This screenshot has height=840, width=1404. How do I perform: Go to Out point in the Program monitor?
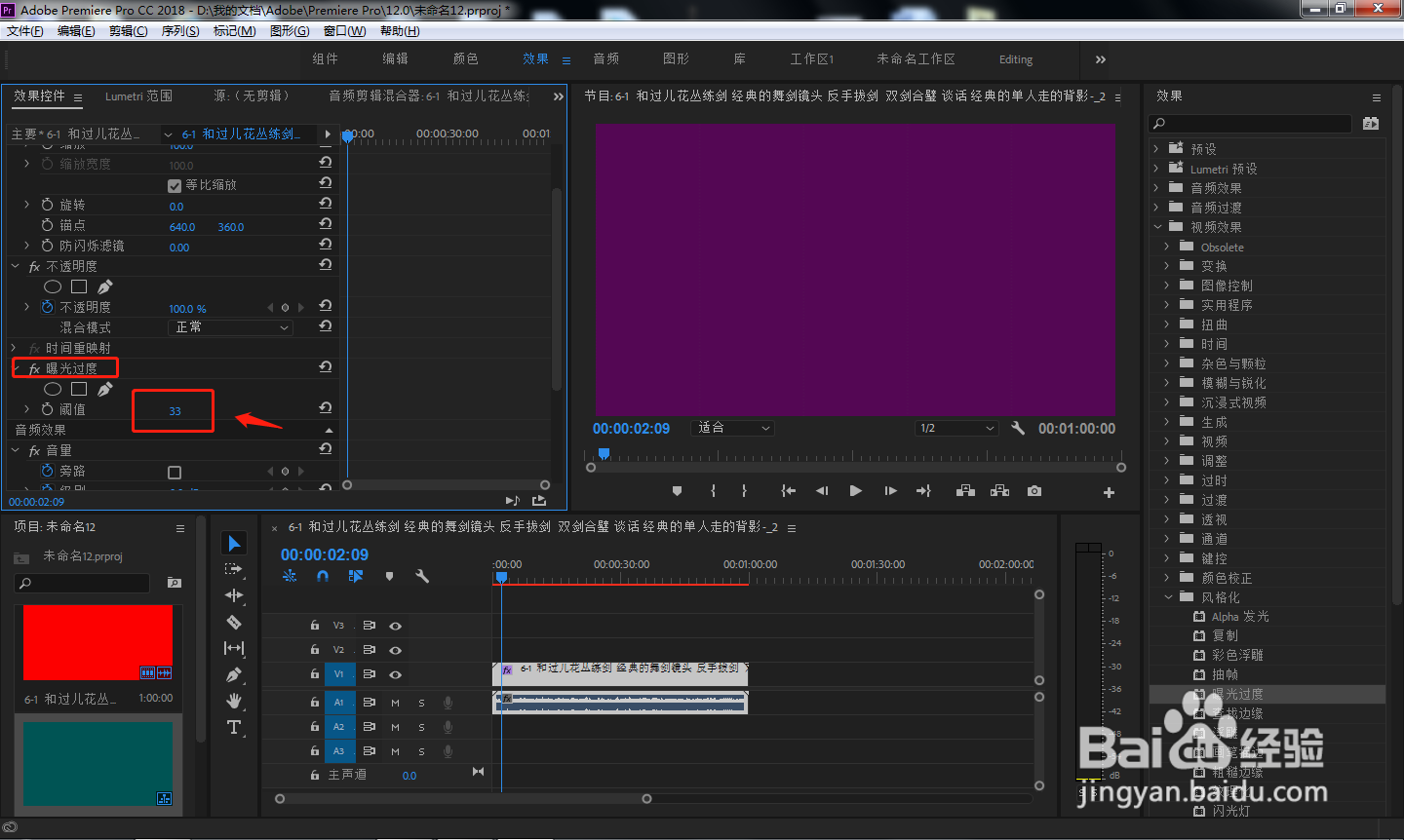(923, 491)
